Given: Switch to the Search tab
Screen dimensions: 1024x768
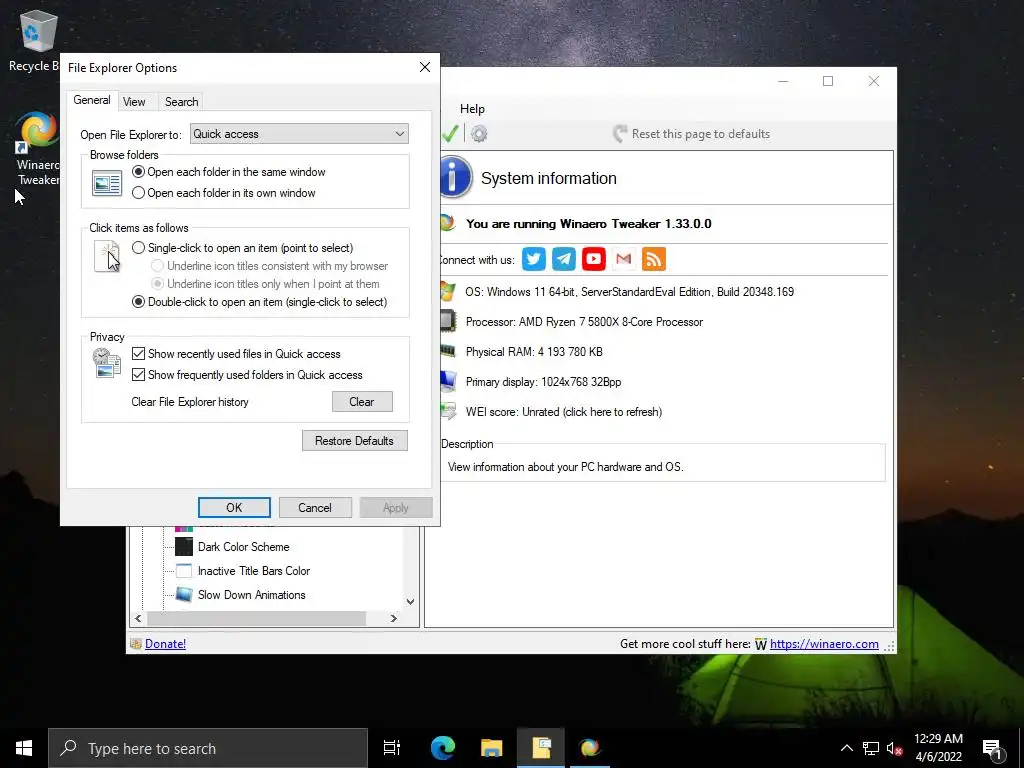Looking at the screenshot, I should tap(181, 102).
